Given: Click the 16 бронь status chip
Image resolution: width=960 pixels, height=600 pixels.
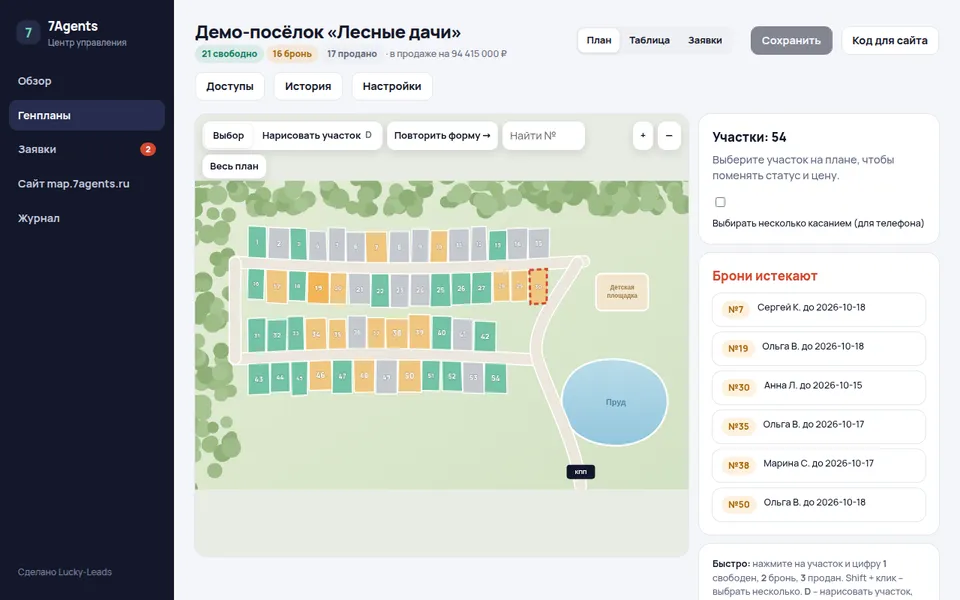Looking at the screenshot, I should 292,54.
